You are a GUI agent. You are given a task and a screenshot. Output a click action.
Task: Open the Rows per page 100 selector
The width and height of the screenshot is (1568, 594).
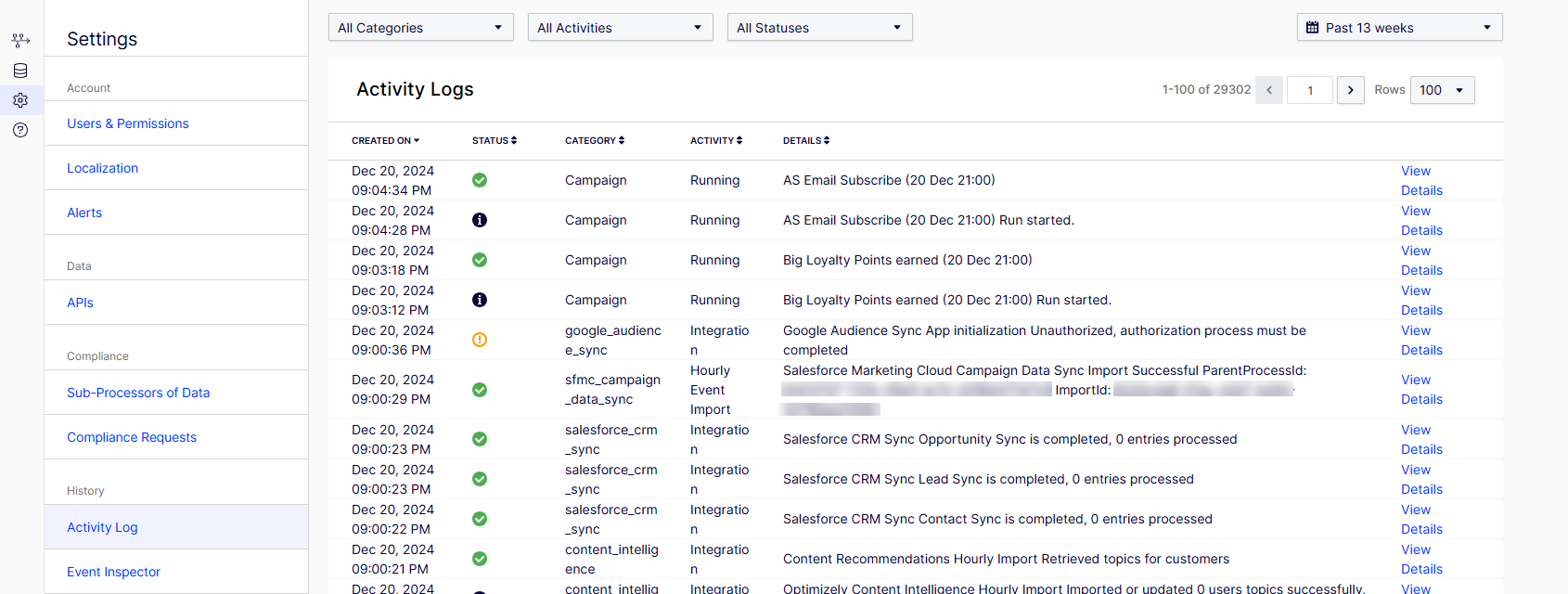click(1442, 90)
